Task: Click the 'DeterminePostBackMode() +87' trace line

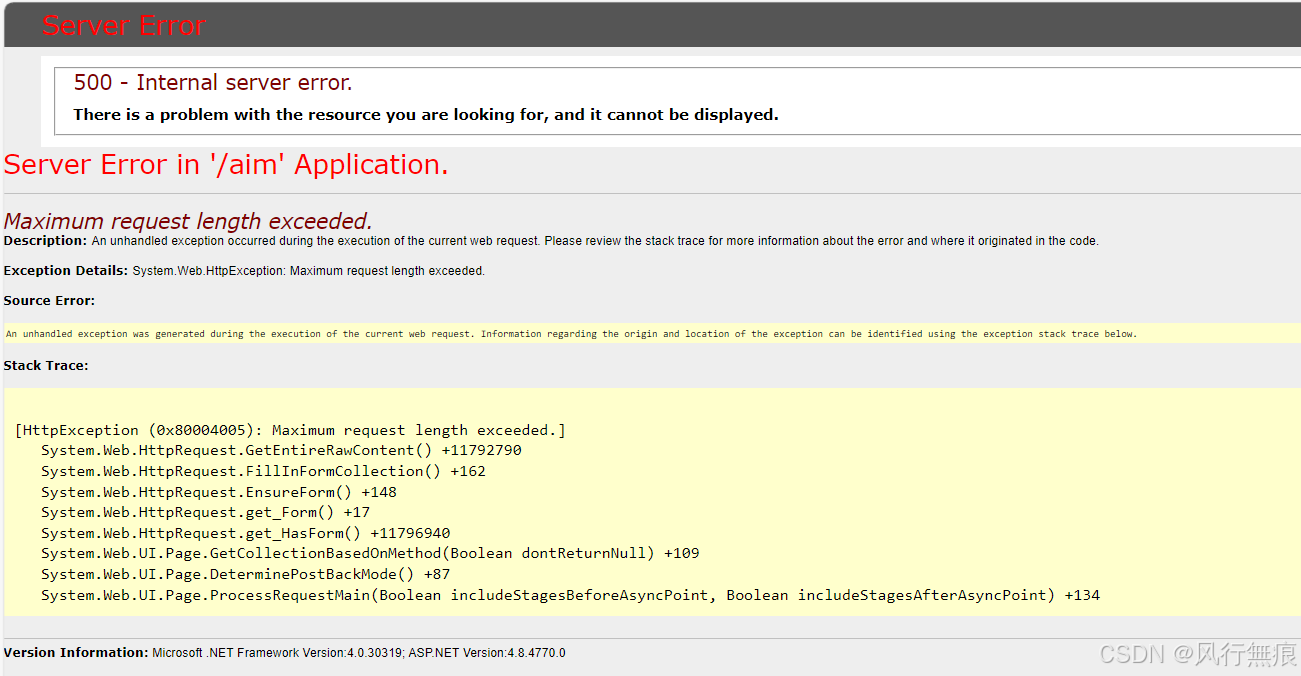Action: pyautogui.click(x=245, y=574)
